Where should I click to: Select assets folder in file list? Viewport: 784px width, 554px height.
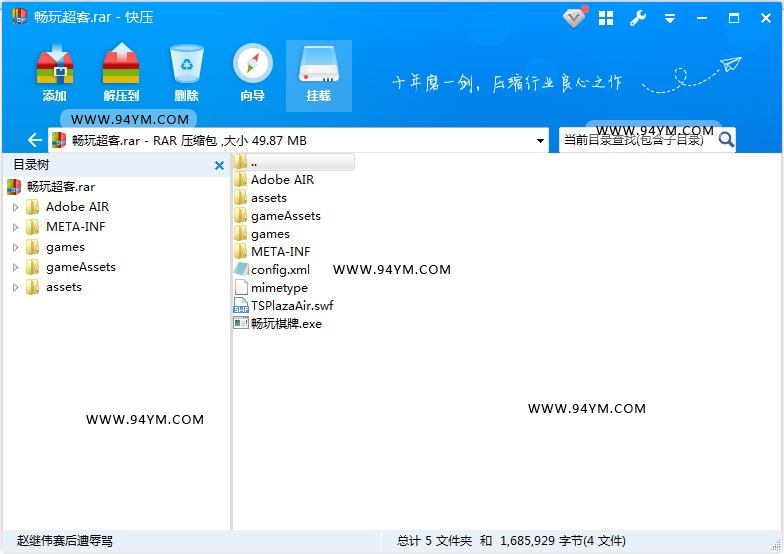260,198
